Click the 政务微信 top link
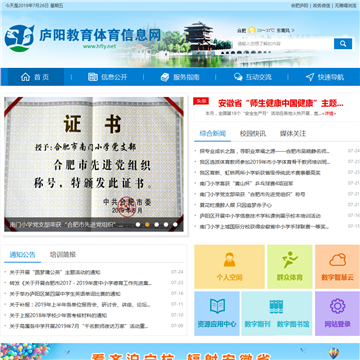Viewport: 360px width, 360px height. (x=321, y=5)
